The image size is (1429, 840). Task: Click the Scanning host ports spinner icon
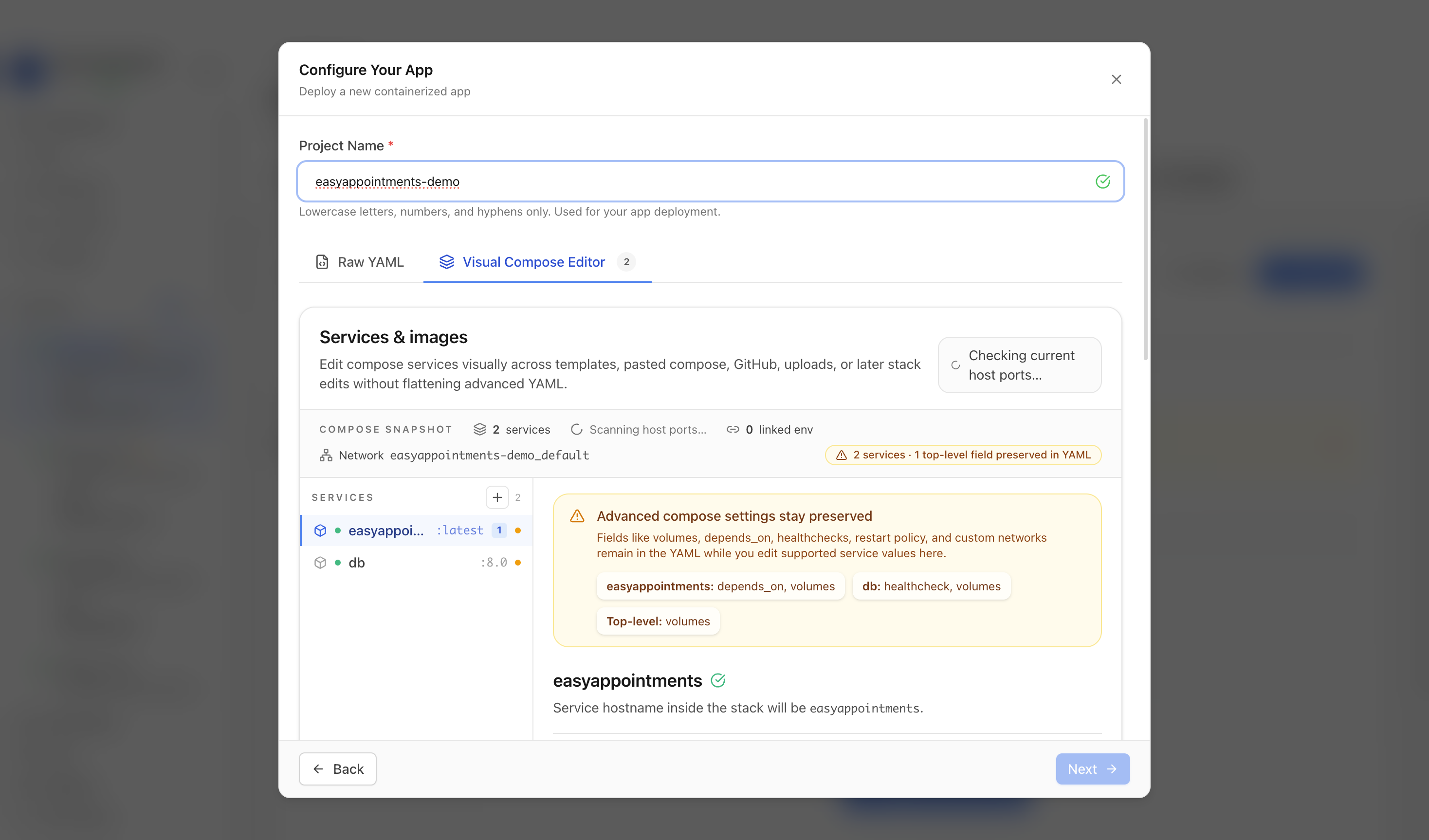click(576, 429)
